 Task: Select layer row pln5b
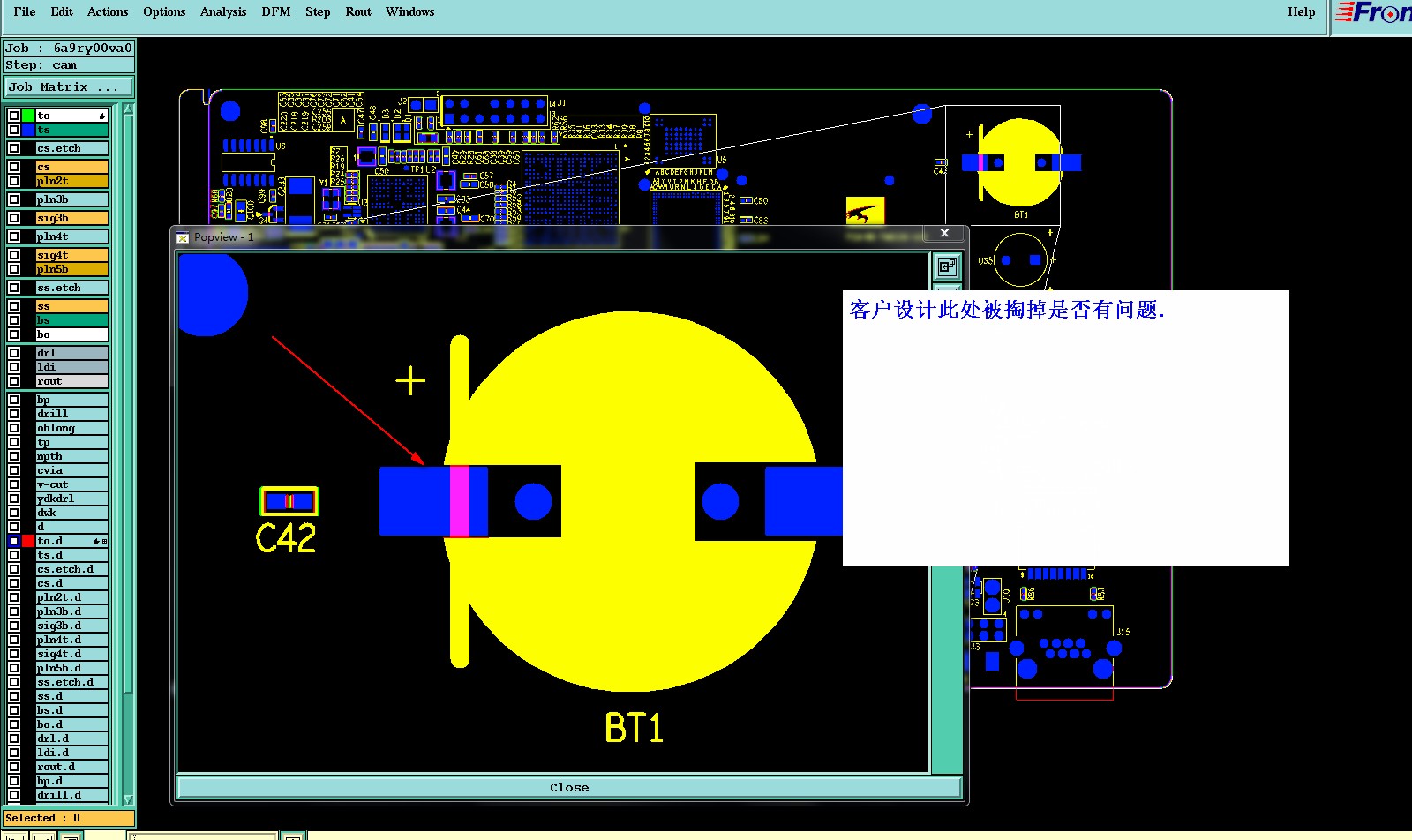pyautogui.click(x=71, y=269)
